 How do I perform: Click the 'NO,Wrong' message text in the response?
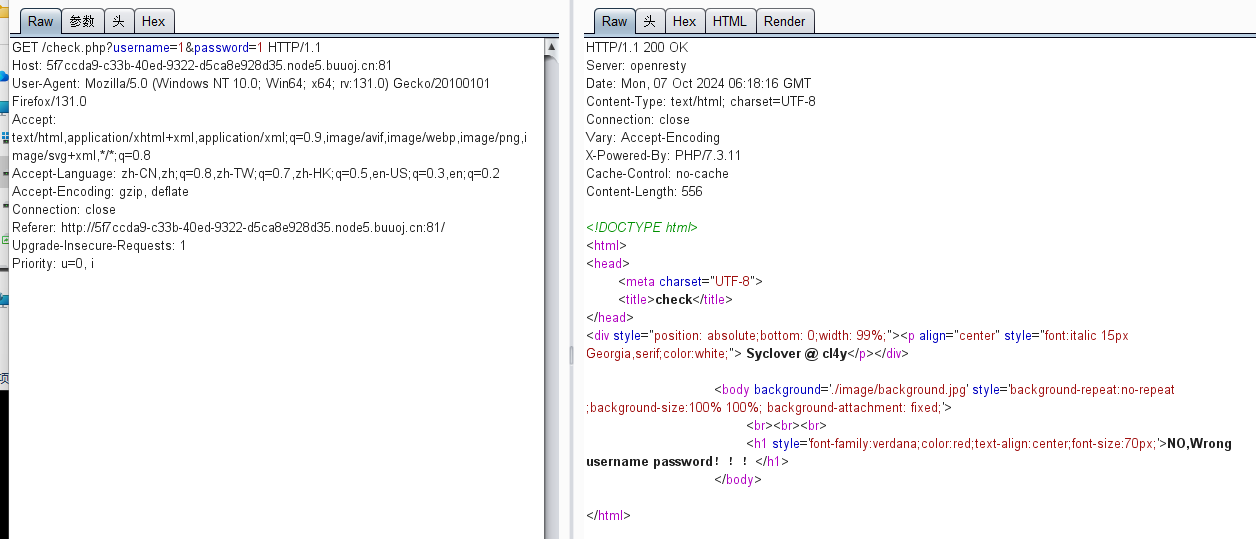click(1198, 443)
